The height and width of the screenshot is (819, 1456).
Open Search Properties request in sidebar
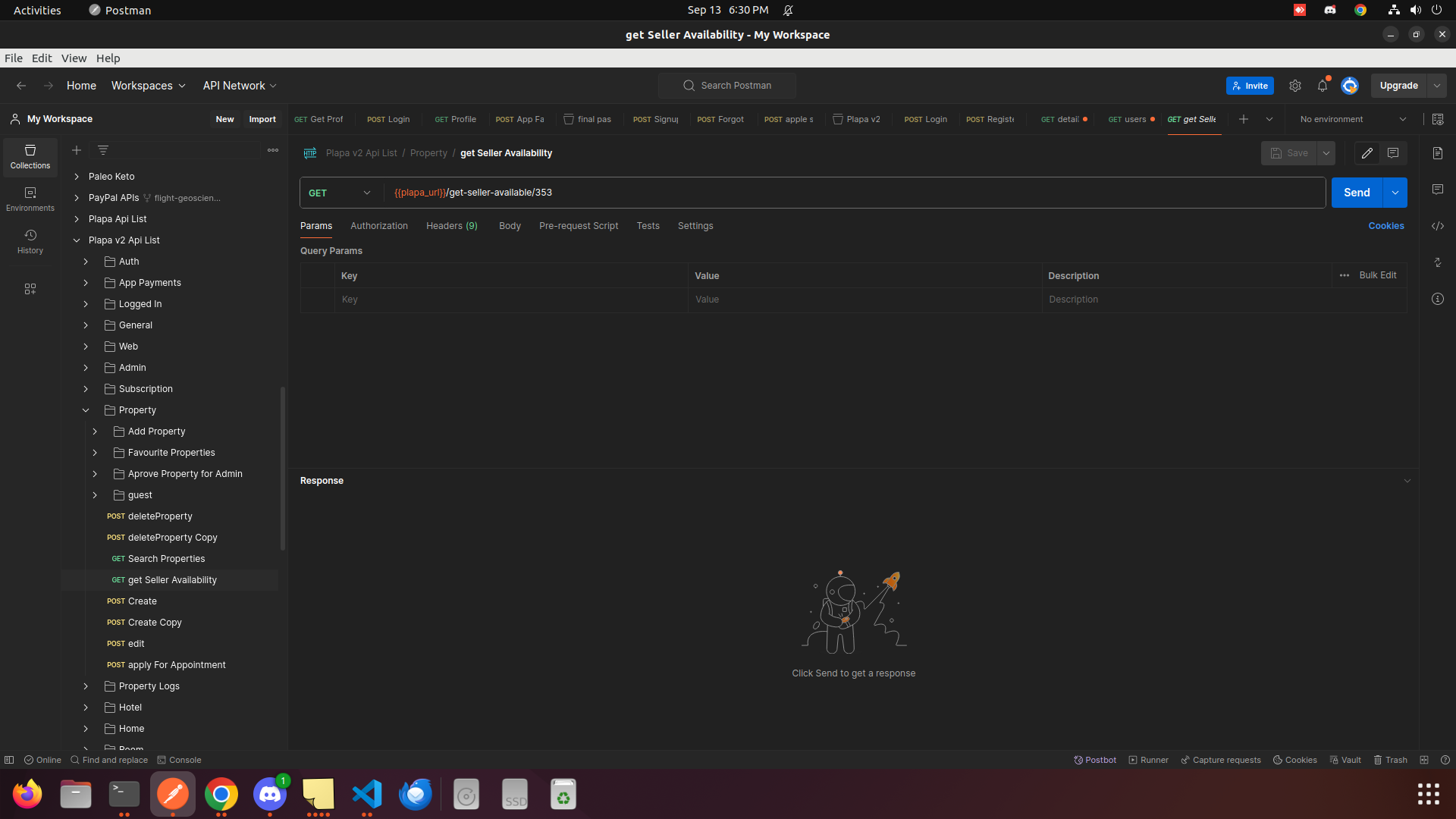(166, 559)
